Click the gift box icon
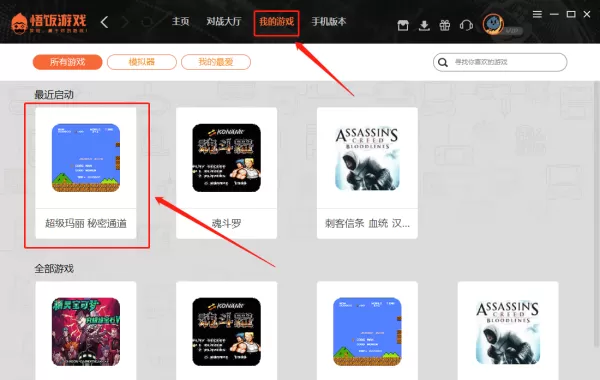Viewport: 600px width, 380px height. 445,26
